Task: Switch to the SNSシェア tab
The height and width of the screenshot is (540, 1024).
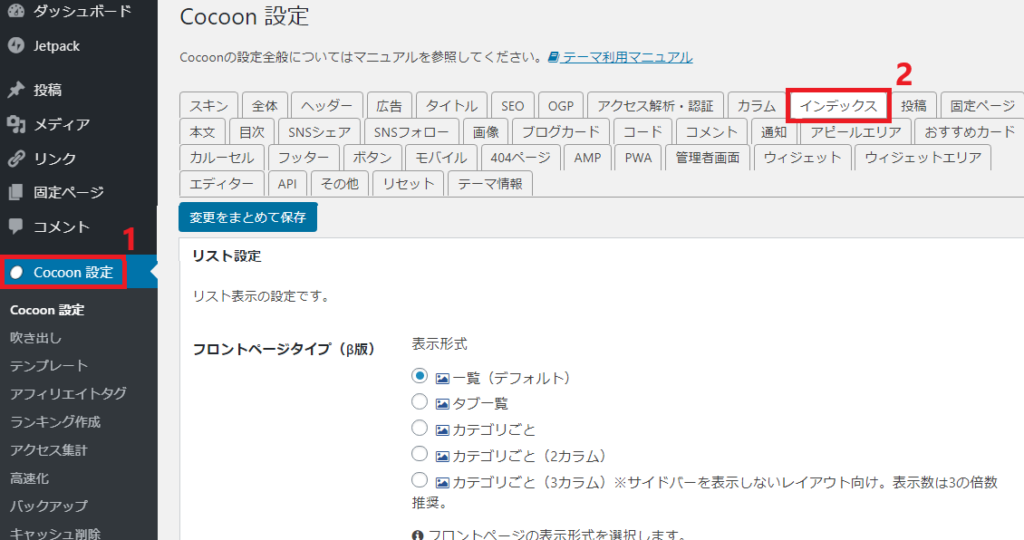Action: tap(319, 132)
